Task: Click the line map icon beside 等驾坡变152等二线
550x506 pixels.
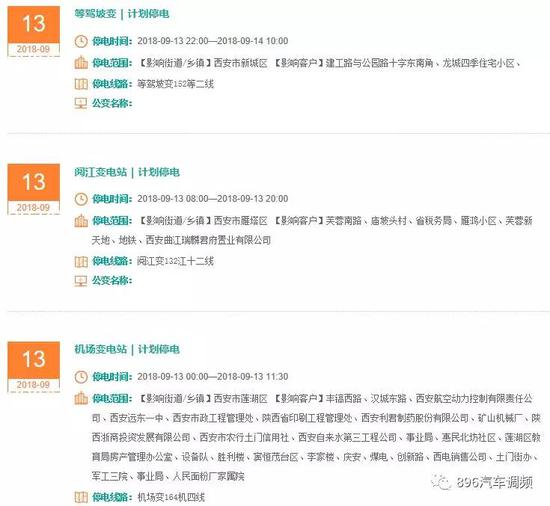Action: tap(81, 84)
